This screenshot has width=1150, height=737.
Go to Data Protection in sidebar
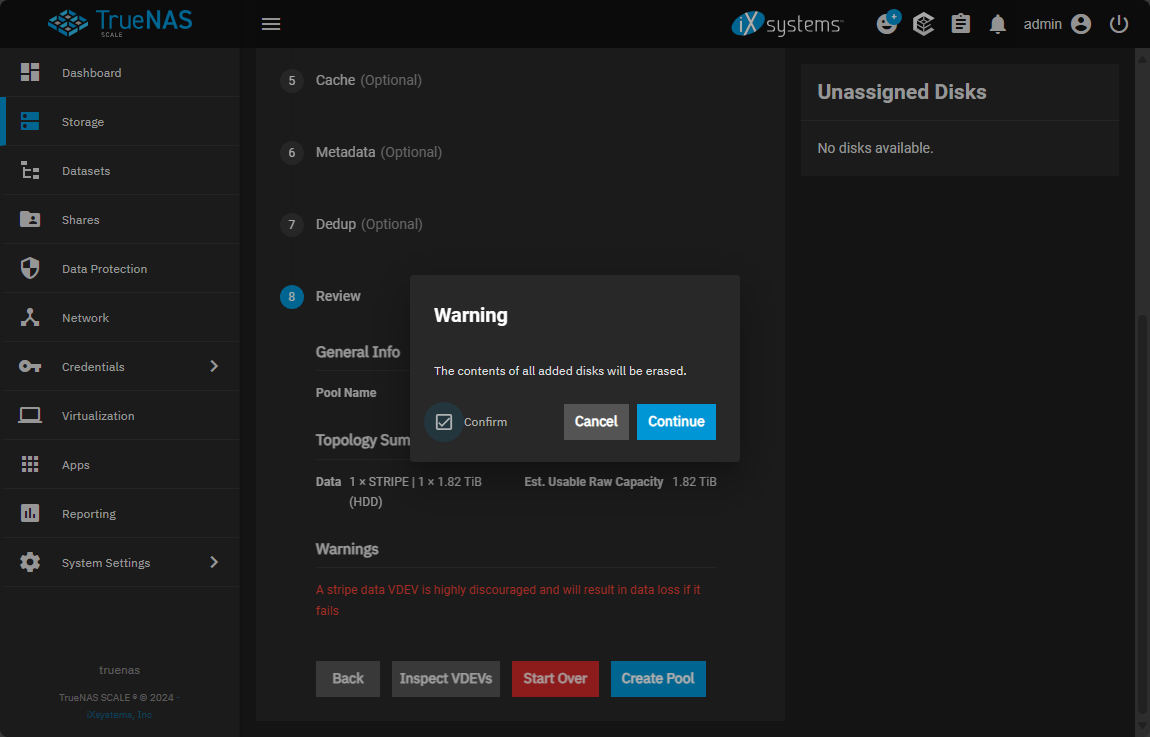tap(104, 269)
